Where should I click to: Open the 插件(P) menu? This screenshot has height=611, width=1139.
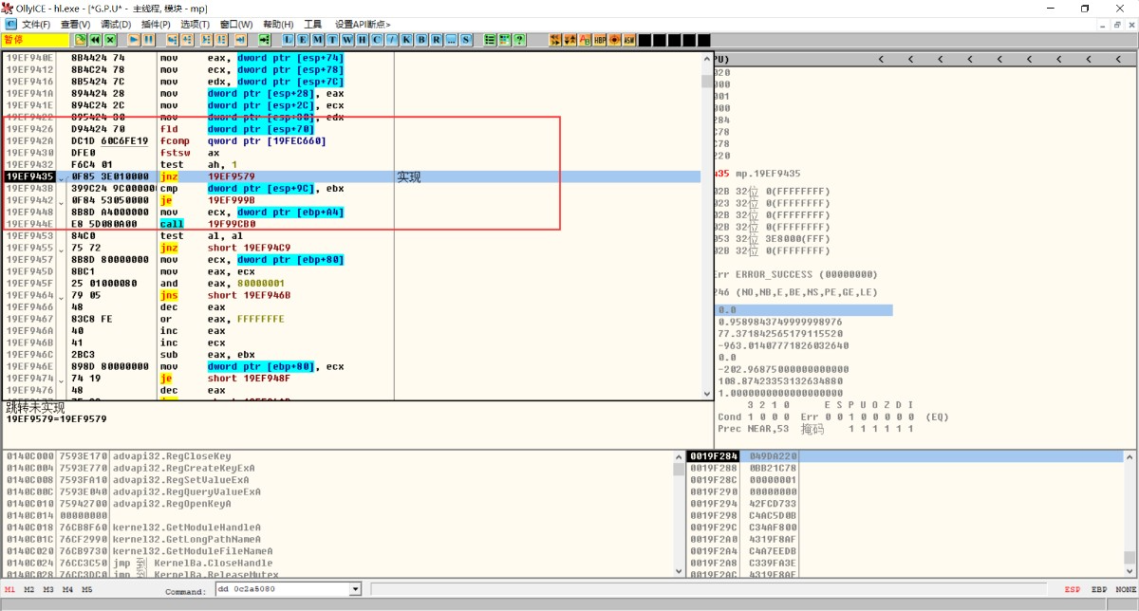[155, 24]
